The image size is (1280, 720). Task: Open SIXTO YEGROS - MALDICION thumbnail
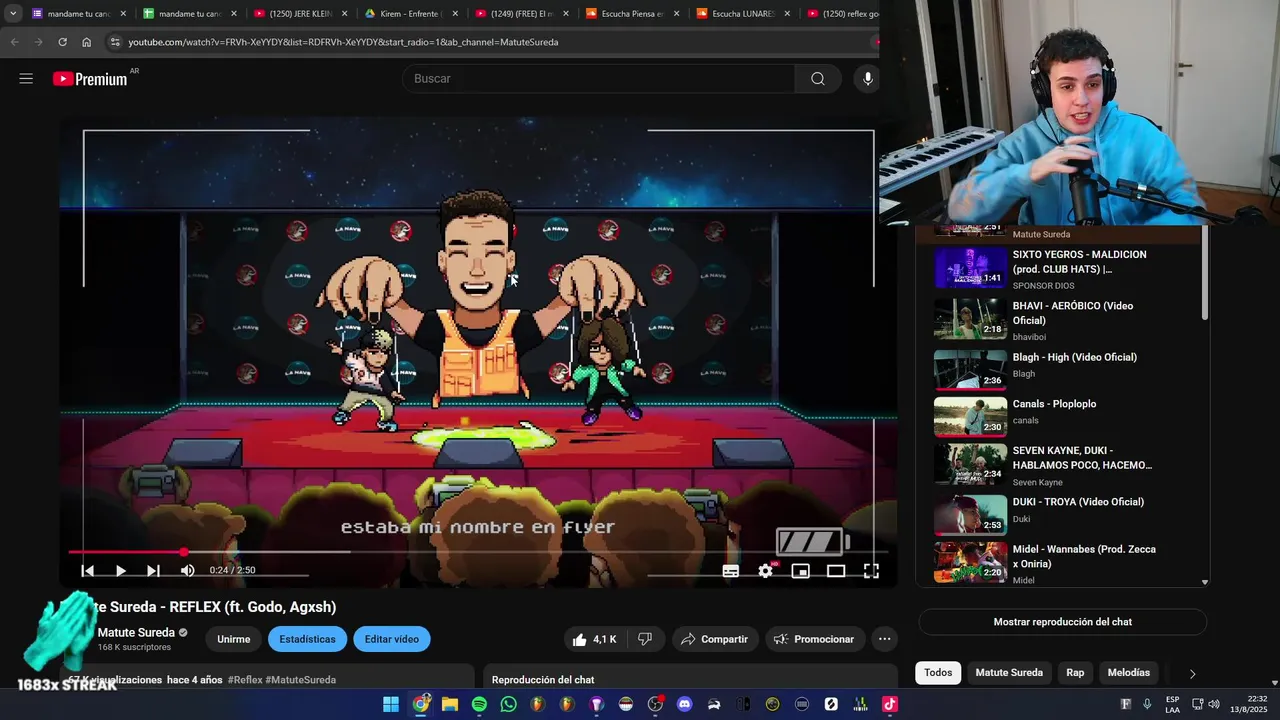pos(970,268)
